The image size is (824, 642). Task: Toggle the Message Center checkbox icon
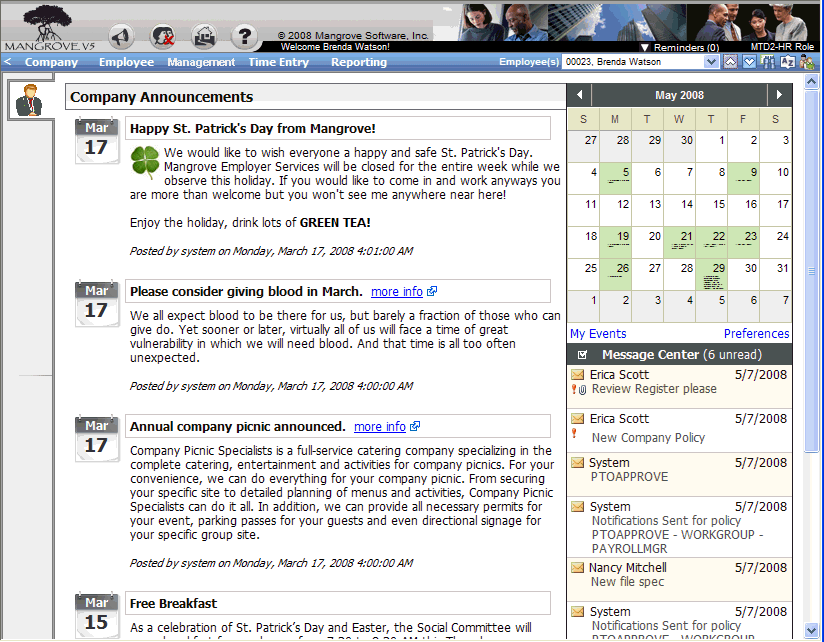pos(583,355)
